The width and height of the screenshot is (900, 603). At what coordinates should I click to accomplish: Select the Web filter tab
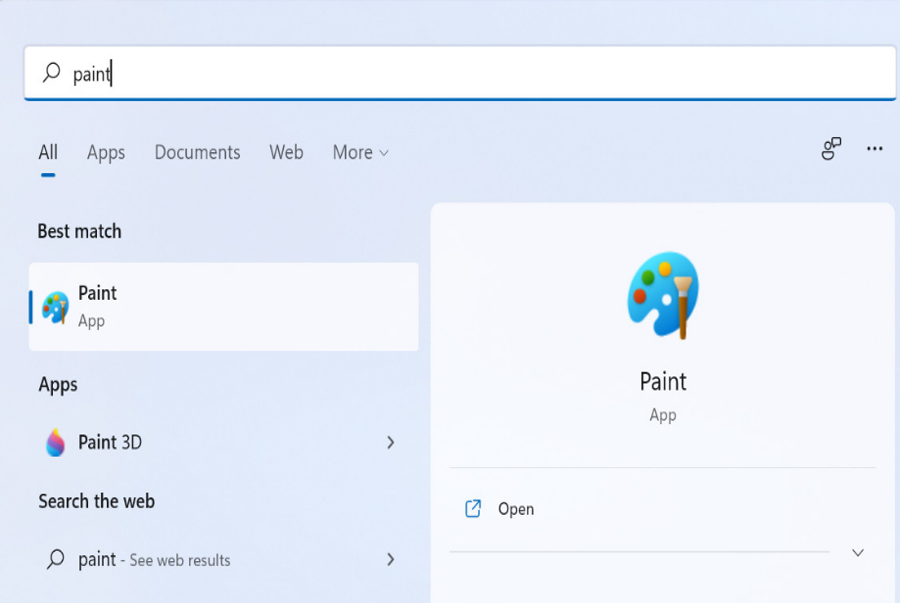[x=286, y=153]
